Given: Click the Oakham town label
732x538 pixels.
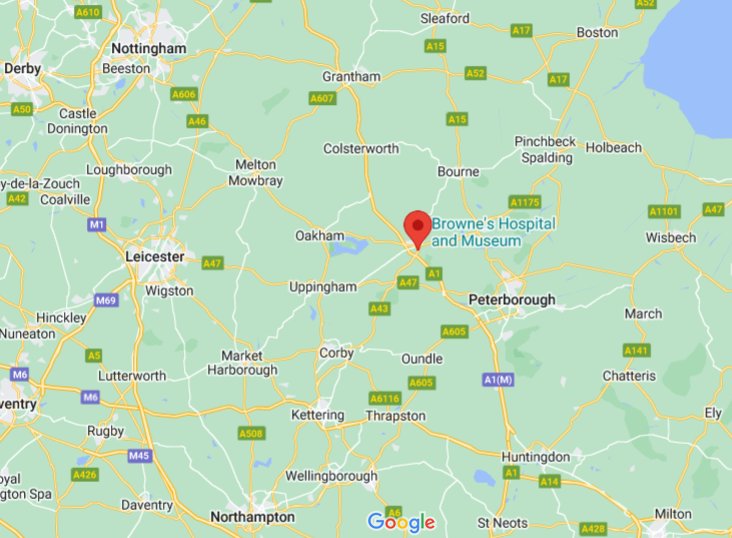Looking at the screenshot, I should pyautogui.click(x=320, y=236).
